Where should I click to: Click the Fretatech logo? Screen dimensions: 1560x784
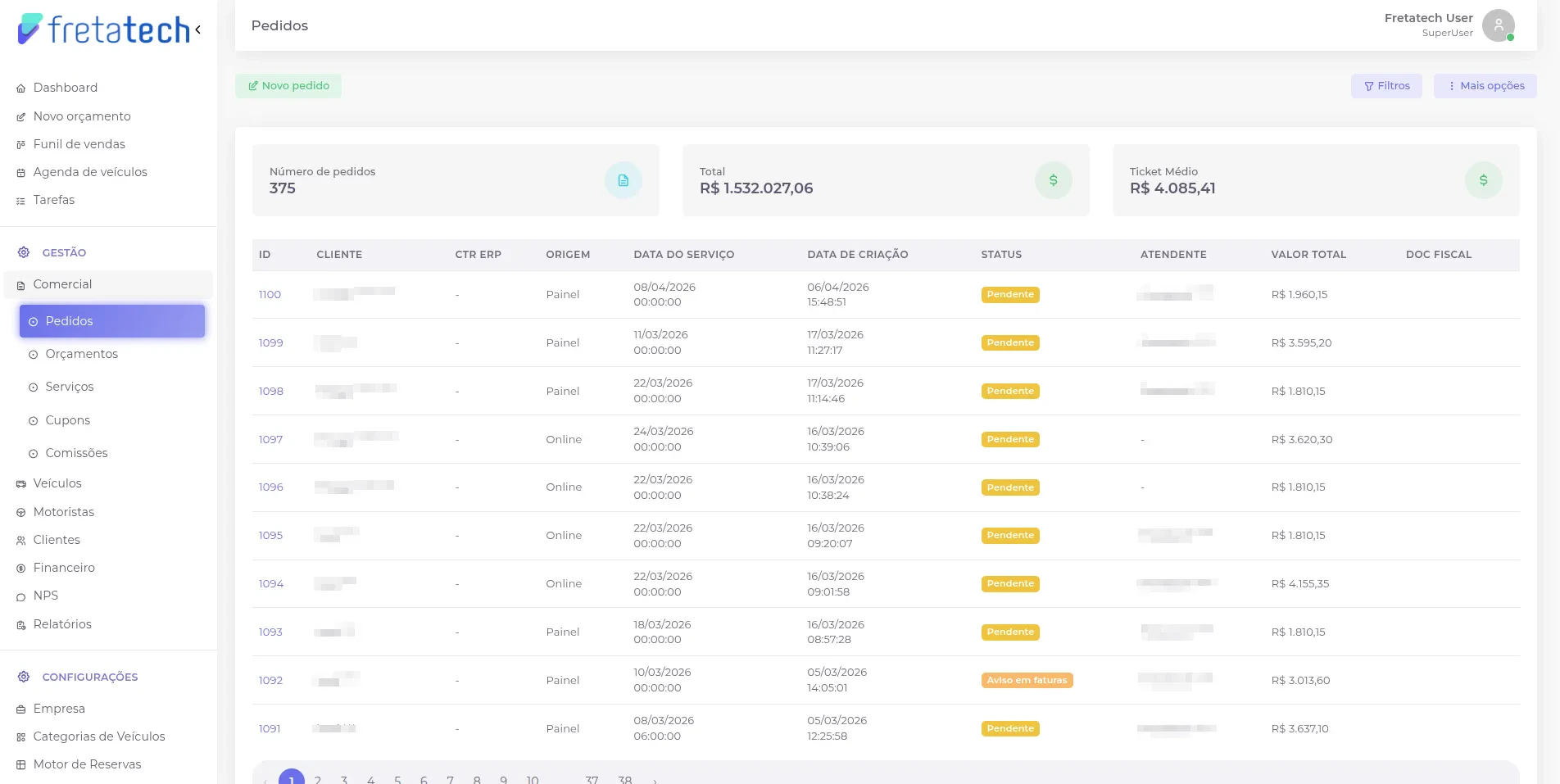[x=104, y=29]
